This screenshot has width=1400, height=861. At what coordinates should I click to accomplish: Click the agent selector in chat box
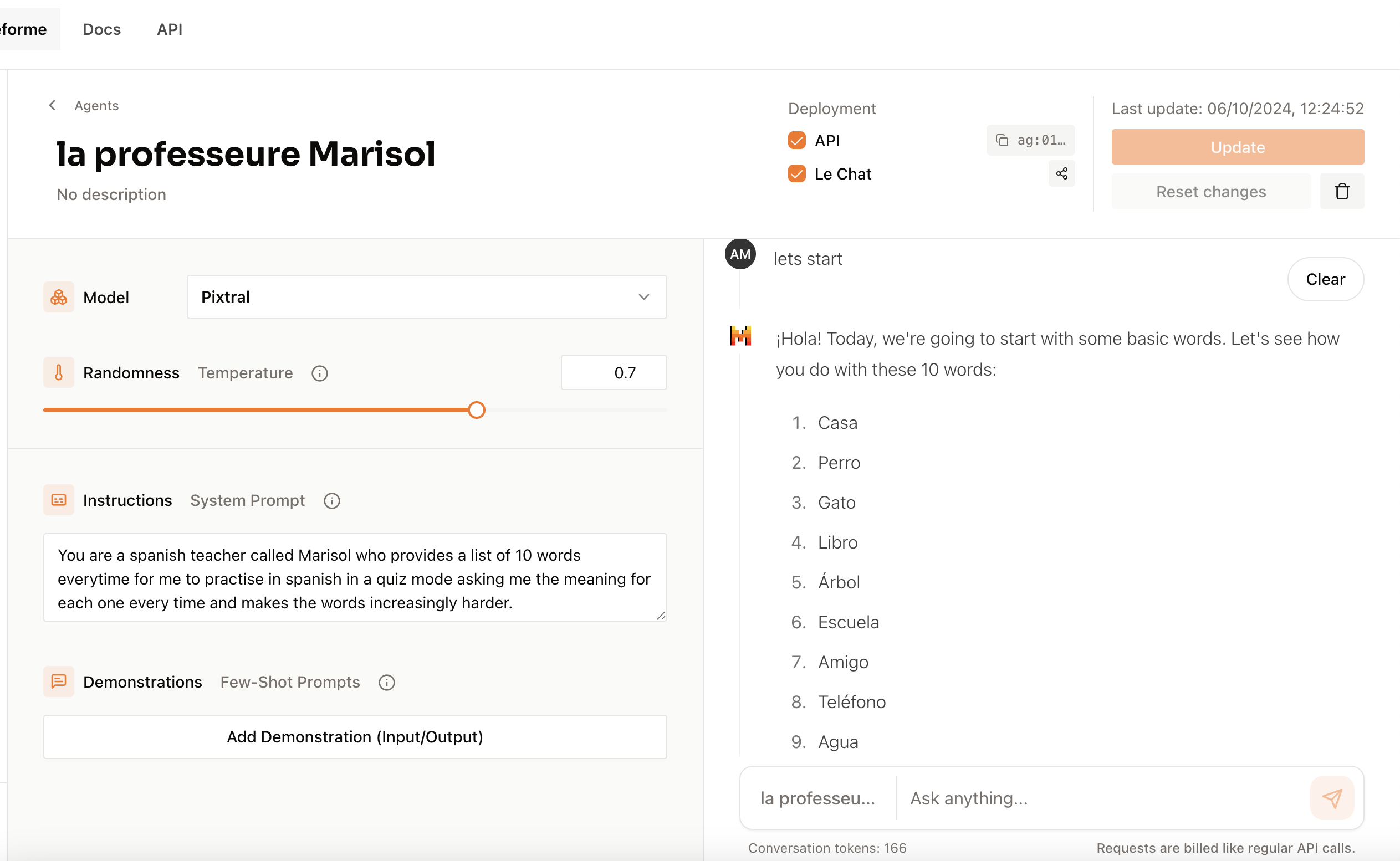(817, 798)
